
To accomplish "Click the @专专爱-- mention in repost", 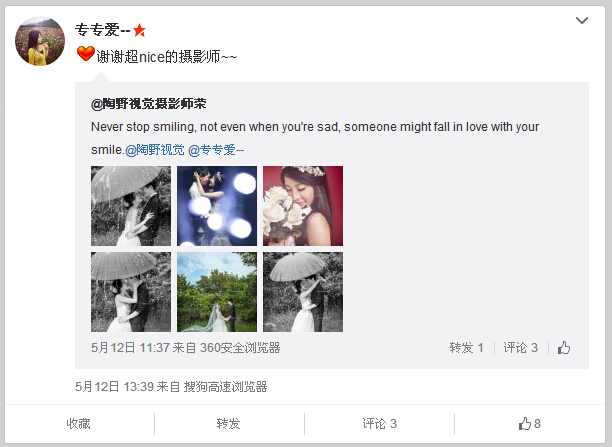I will [x=216, y=150].
